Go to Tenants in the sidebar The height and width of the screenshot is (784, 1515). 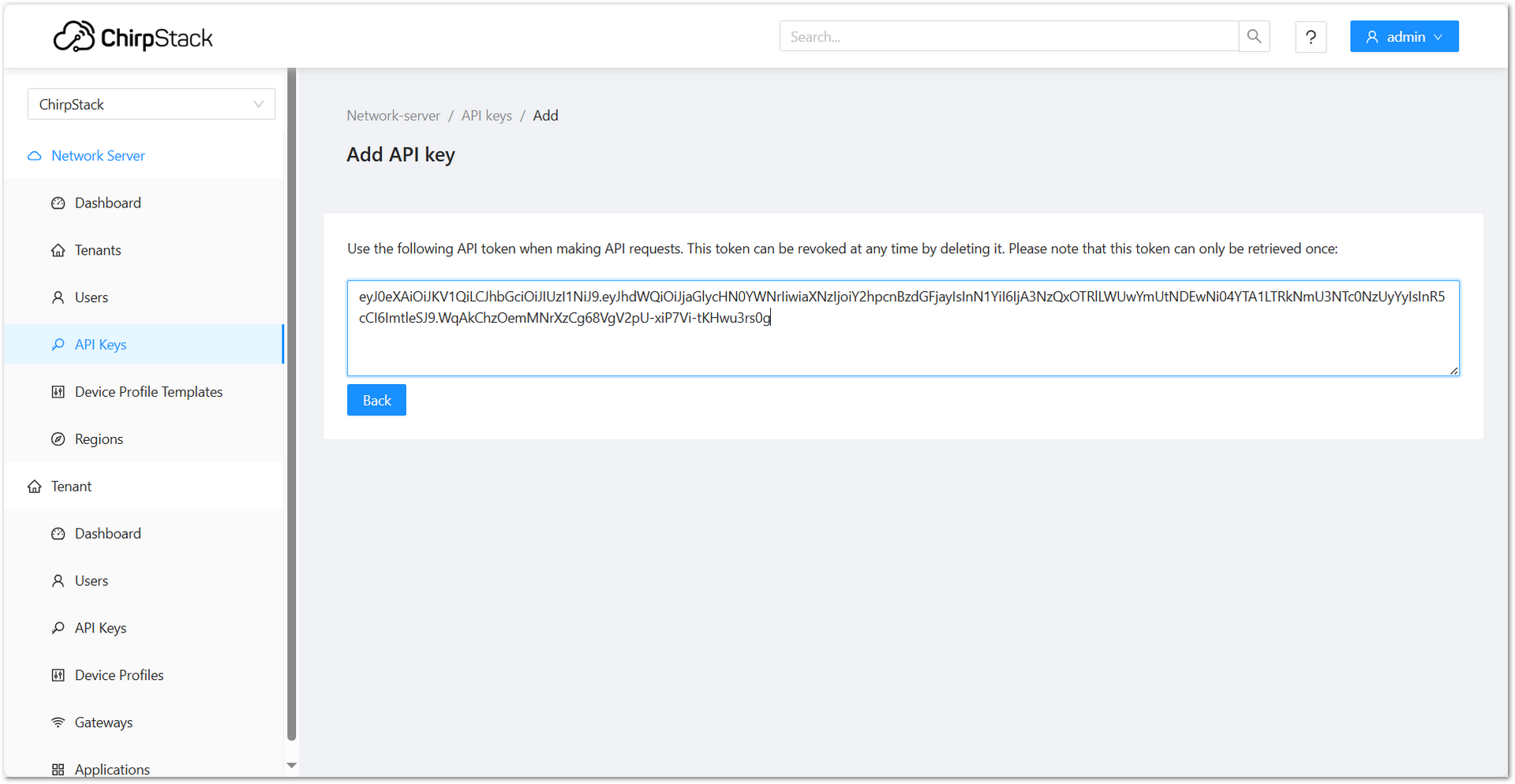98,250
